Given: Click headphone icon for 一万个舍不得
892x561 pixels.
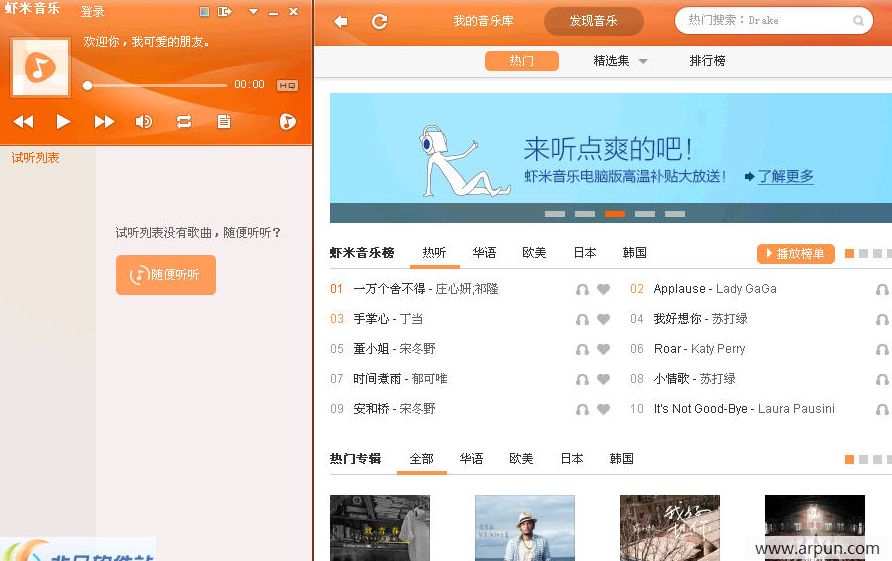Looking at the screenshot, I should [582, 290].
